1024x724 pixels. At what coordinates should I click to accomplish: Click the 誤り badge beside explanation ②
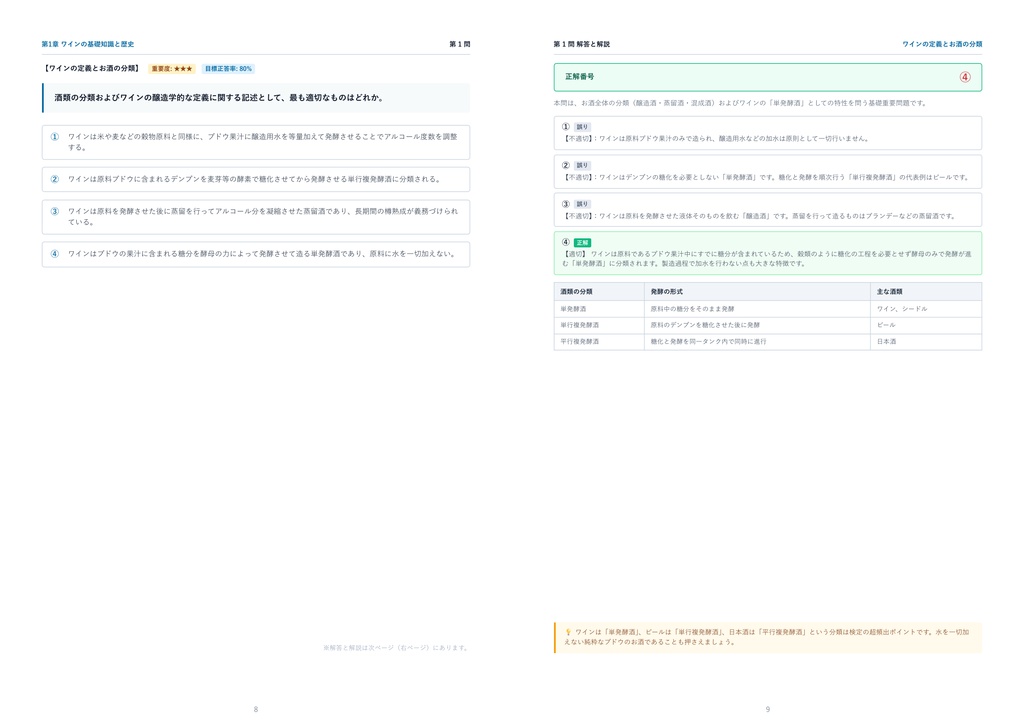(582, 166)
